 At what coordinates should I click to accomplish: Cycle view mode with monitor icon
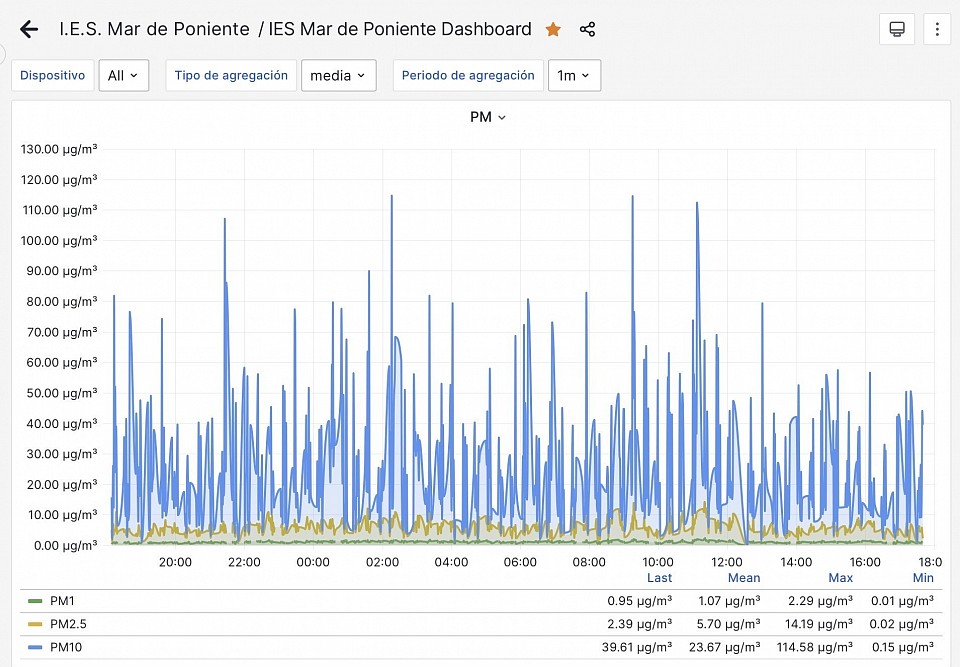(x=897, y=30)
